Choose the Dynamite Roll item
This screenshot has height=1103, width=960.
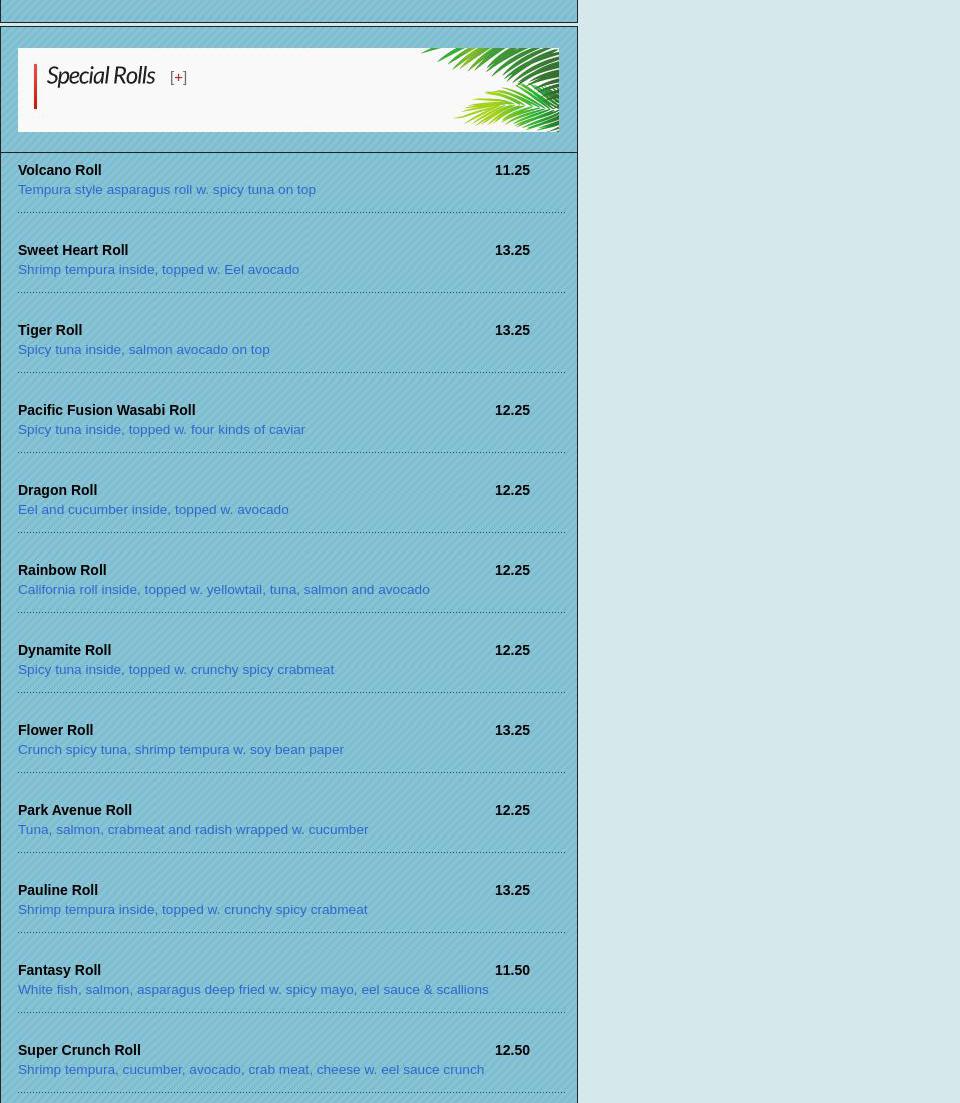click(x=64, y=650)
